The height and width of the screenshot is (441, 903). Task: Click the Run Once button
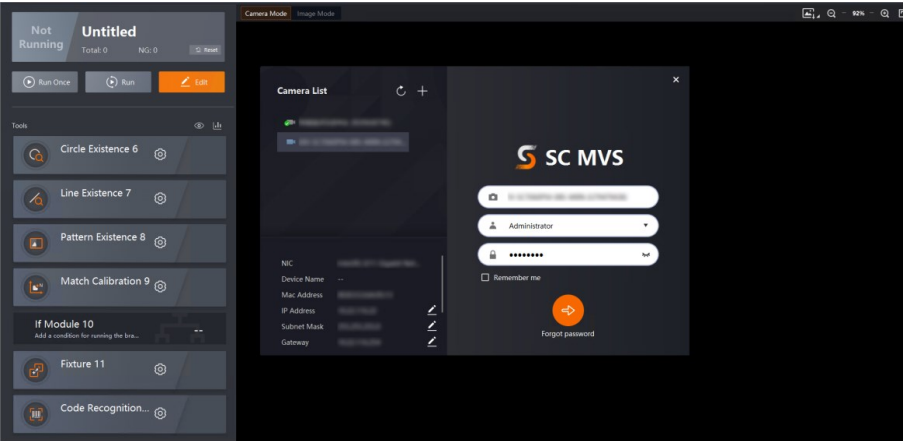coord(45,82)
